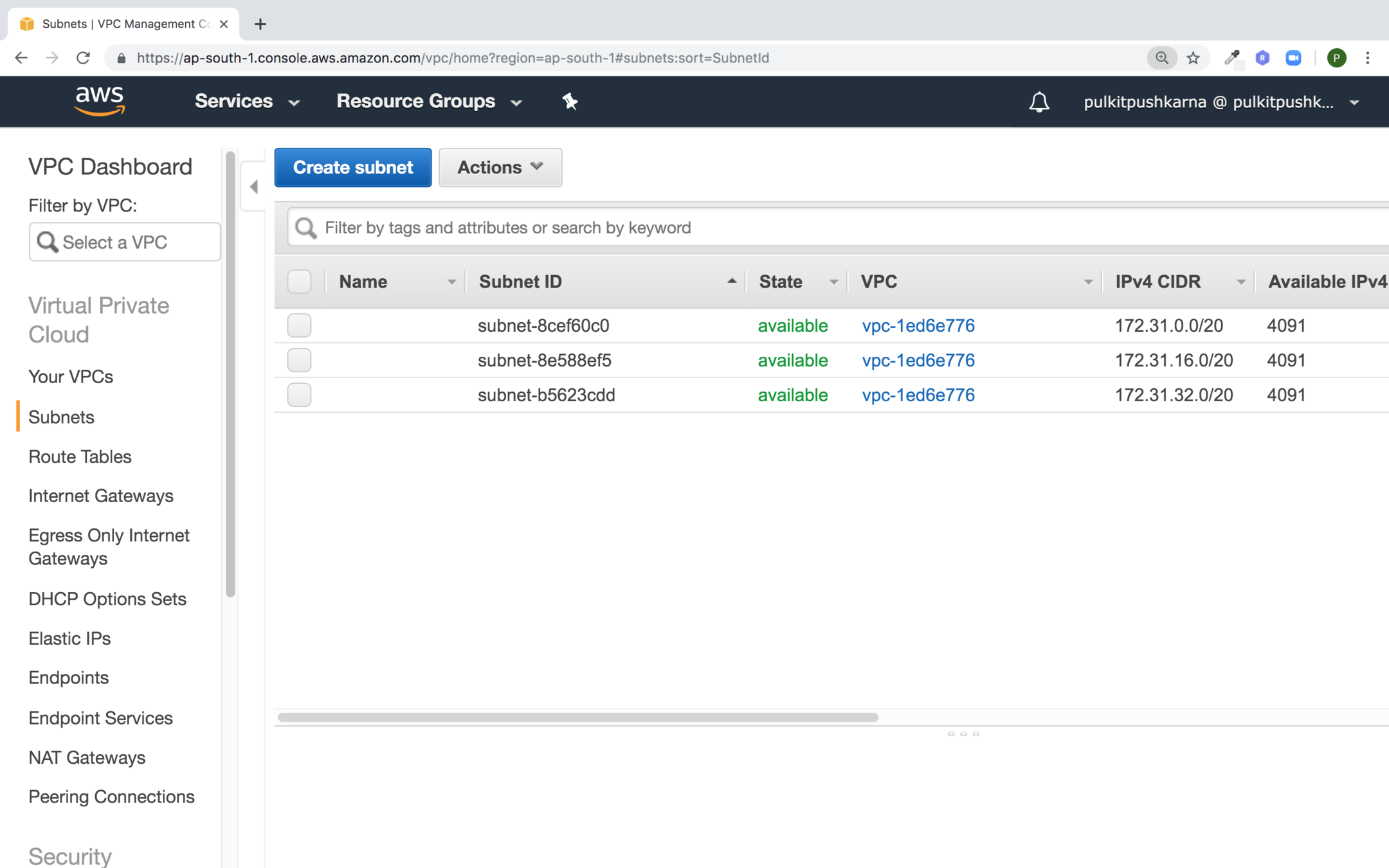Click the subnet filter search field
This screenshot has width=1389, height=868.
click(836, 228)
